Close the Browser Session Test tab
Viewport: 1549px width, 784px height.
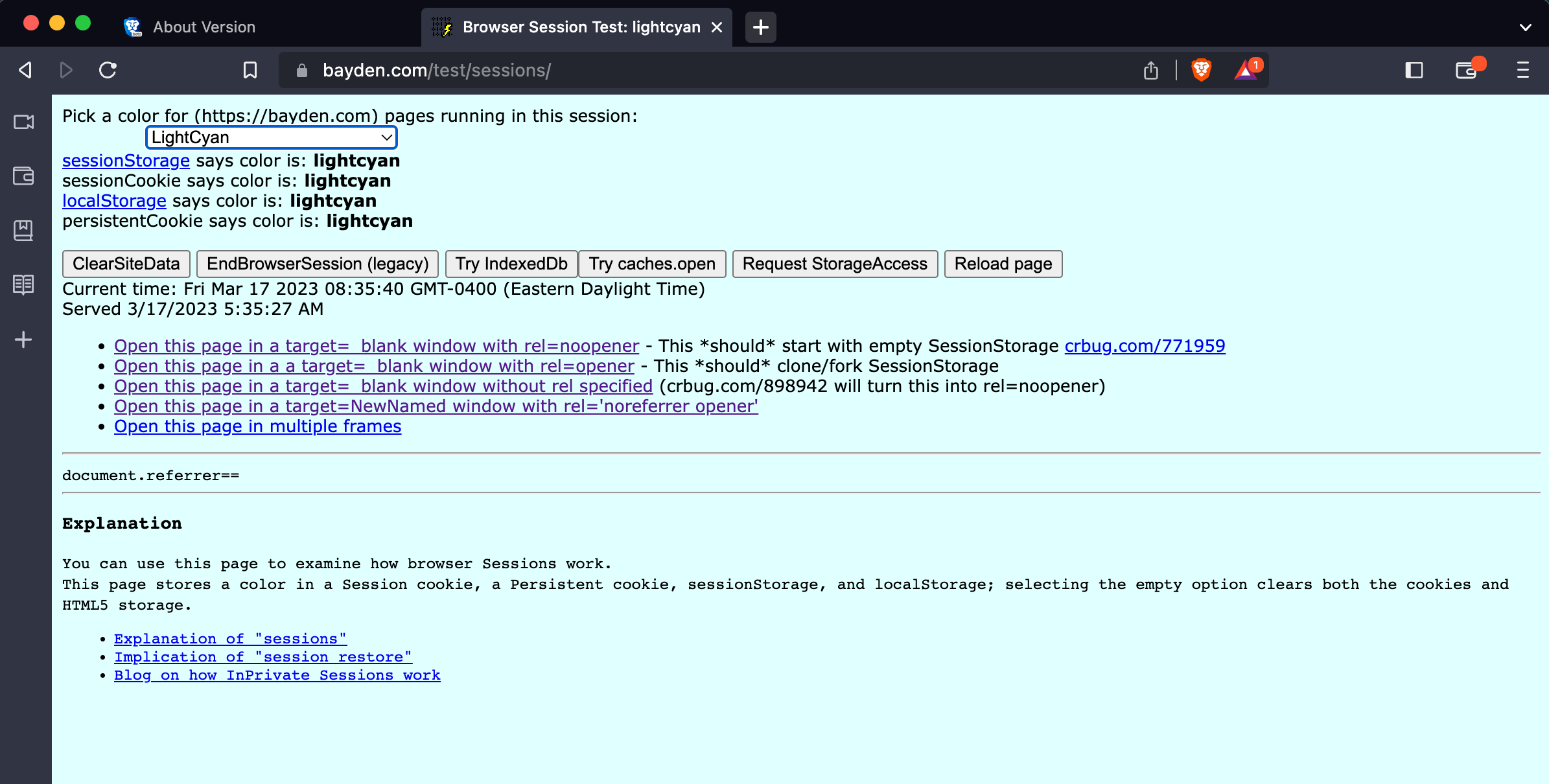[716, 27]
